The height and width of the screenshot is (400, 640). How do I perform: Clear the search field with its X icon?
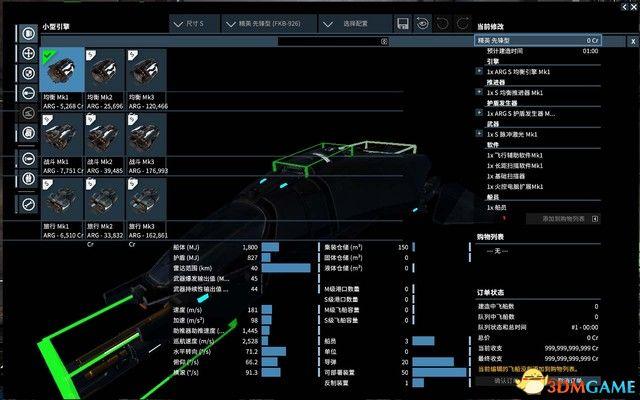(x=384, y=41)
